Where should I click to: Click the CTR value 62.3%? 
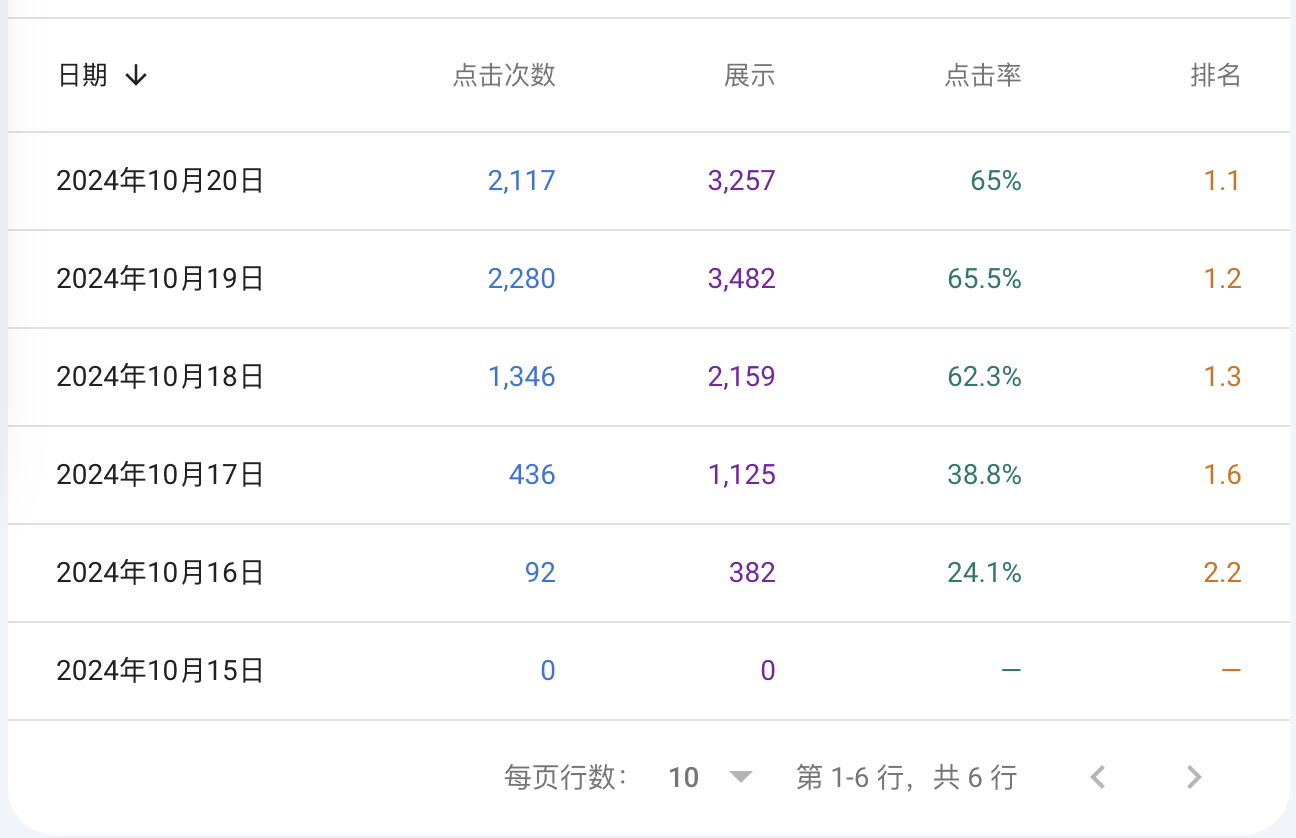pyautogui.click(x=985, y=377)
